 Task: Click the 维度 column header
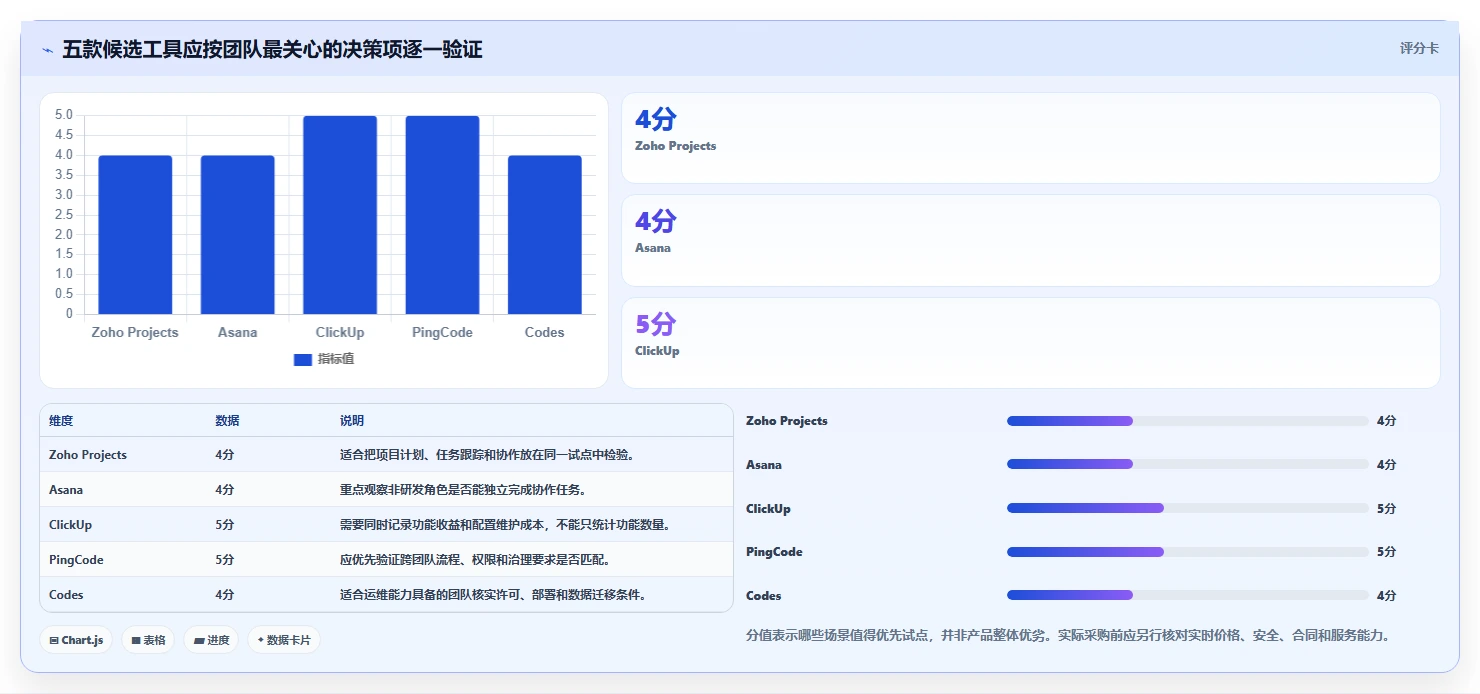61,421
